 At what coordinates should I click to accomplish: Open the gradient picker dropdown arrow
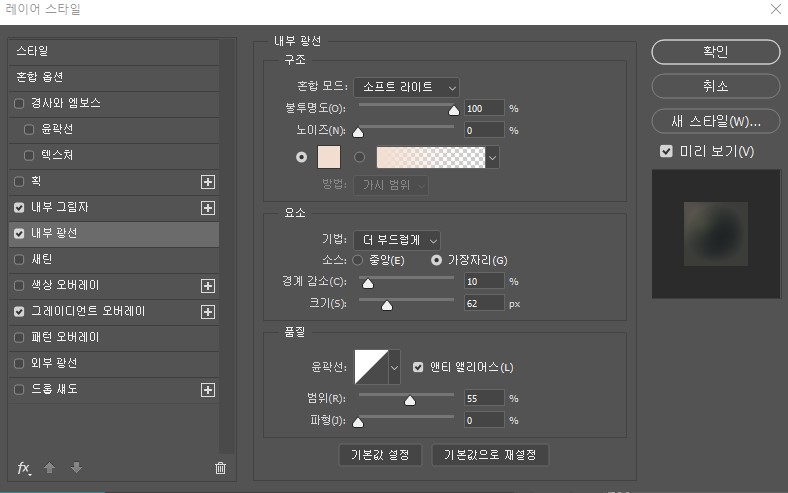tap(492, 158)
